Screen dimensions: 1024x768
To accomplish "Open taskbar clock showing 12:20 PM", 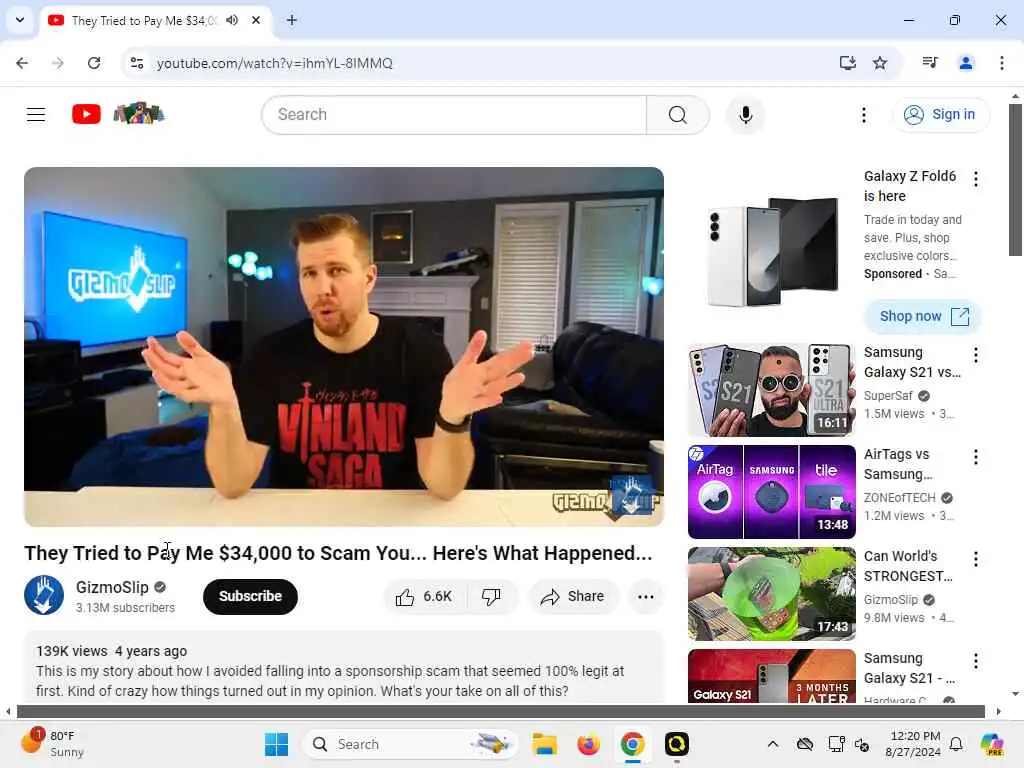I will click(914, 744).
